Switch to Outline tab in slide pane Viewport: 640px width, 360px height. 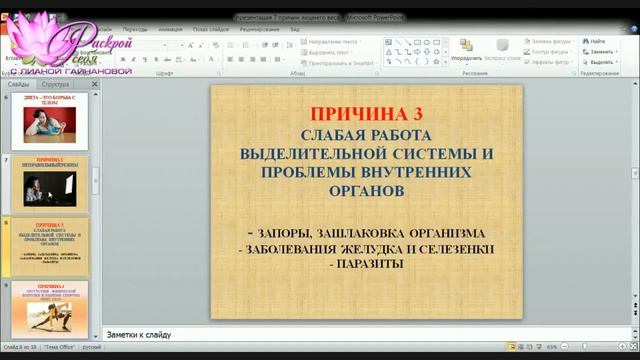point(55,84)
